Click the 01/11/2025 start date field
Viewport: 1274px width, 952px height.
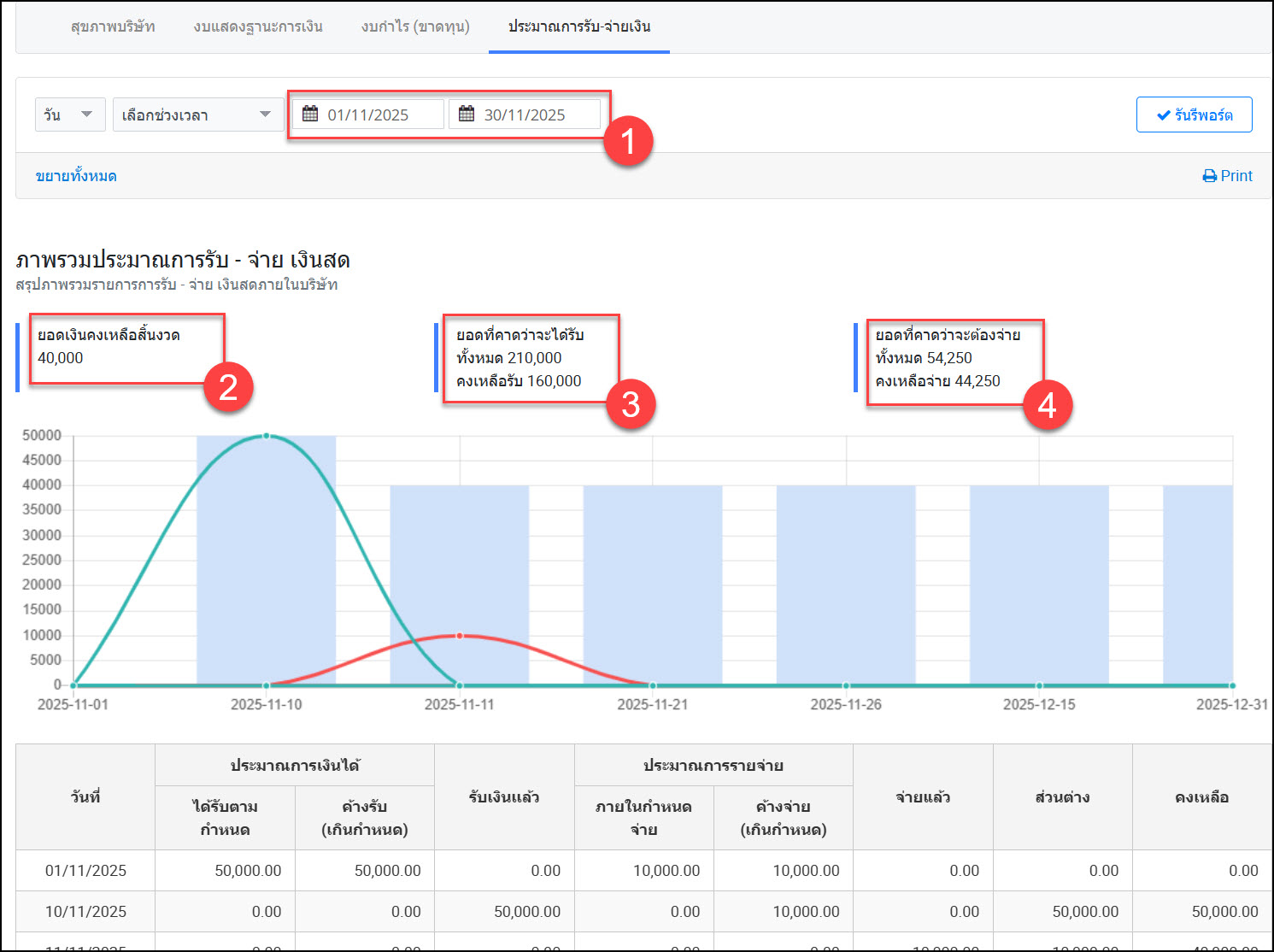(368, 115)
